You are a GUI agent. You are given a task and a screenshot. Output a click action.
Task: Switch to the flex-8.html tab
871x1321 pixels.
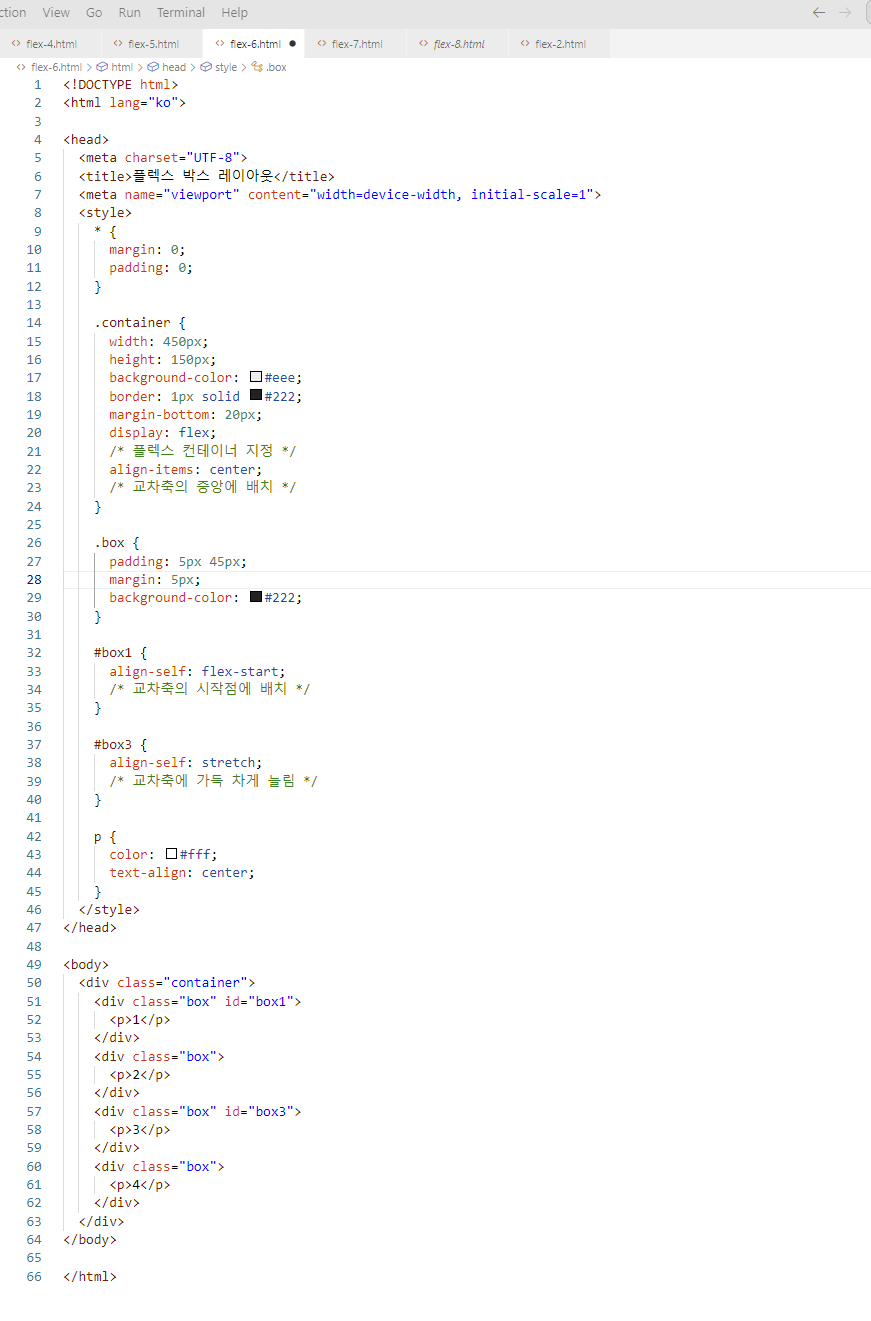(459, 44)
